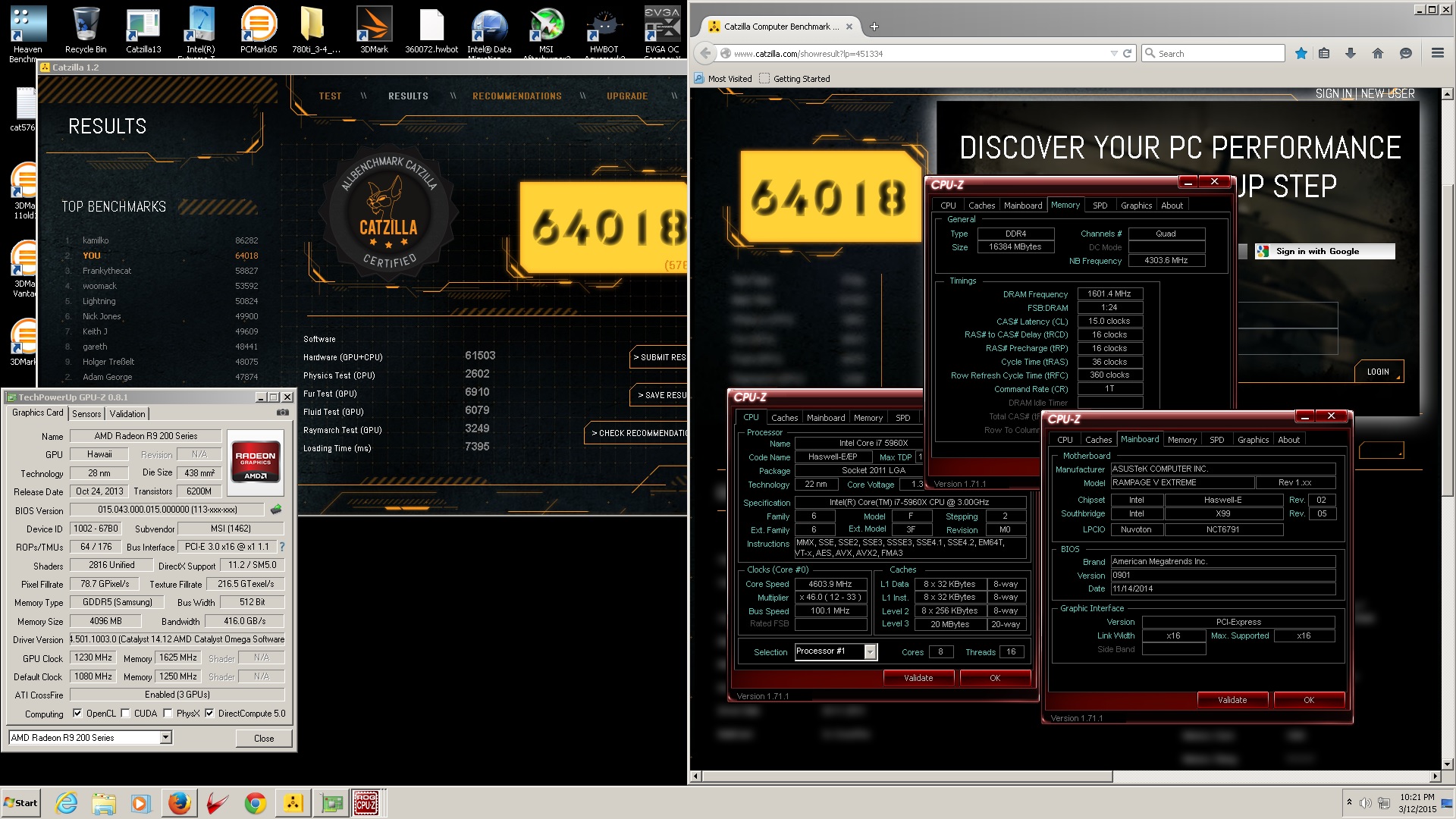
Task: Open Windows Explorer from the taskbar
Action: (104, 803)
